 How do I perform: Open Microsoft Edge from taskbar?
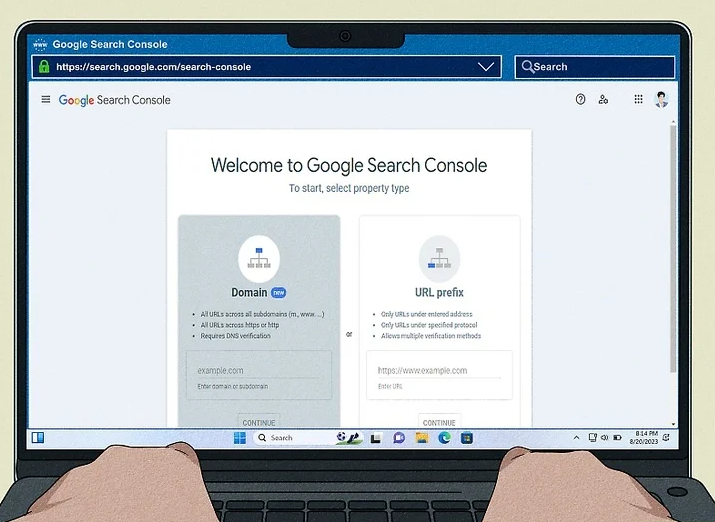click(444, 438)
